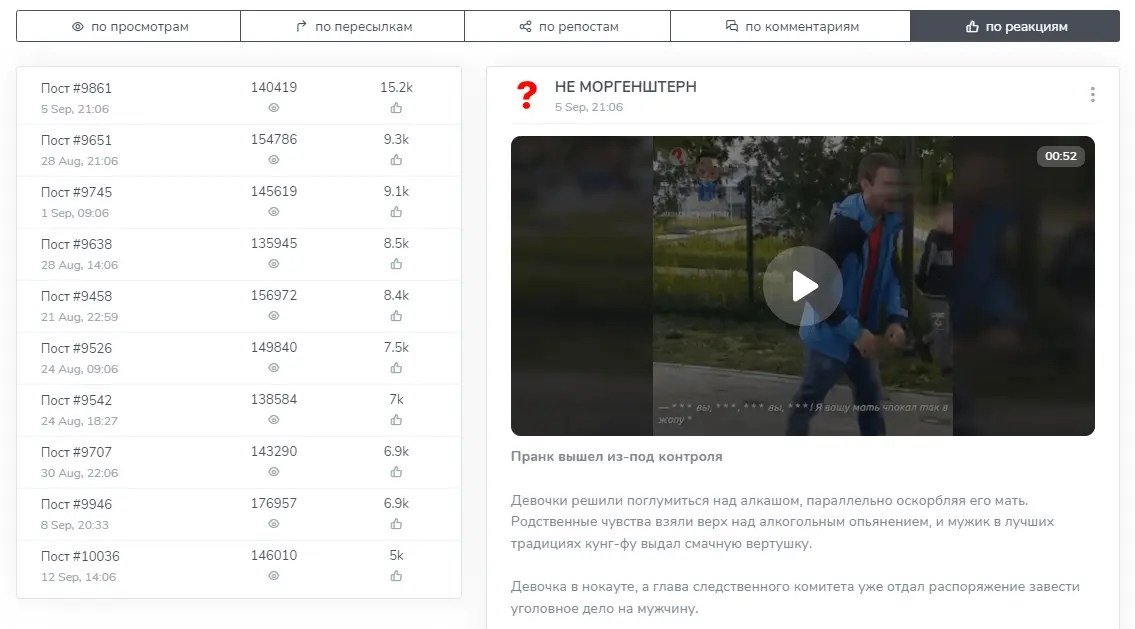Viewport: 1135px width, 629px height.
Task: Switch to the 'по просмотрам' tab
Action: tap(129, 27)
